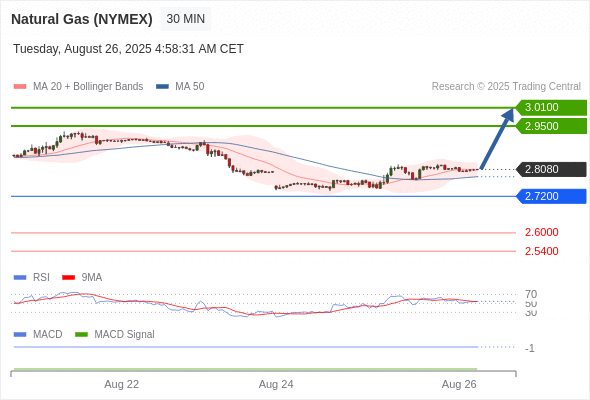Click the MACD blue legend swatch

coord(20,335)
